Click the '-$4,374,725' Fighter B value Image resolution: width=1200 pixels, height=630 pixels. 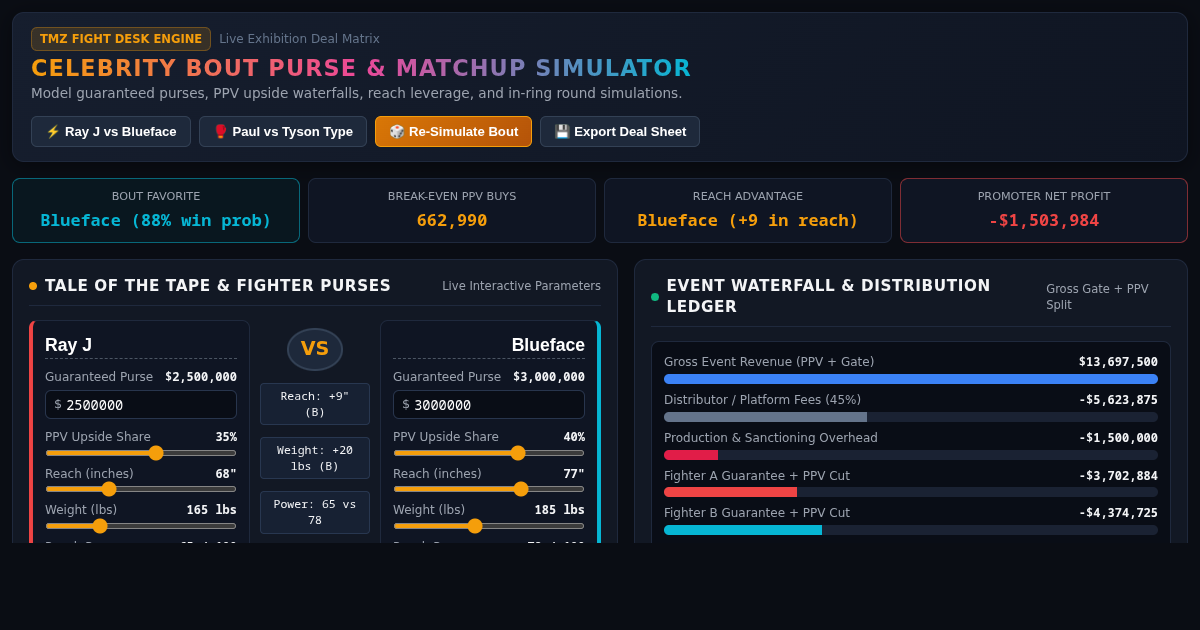tap(1118, 513)
